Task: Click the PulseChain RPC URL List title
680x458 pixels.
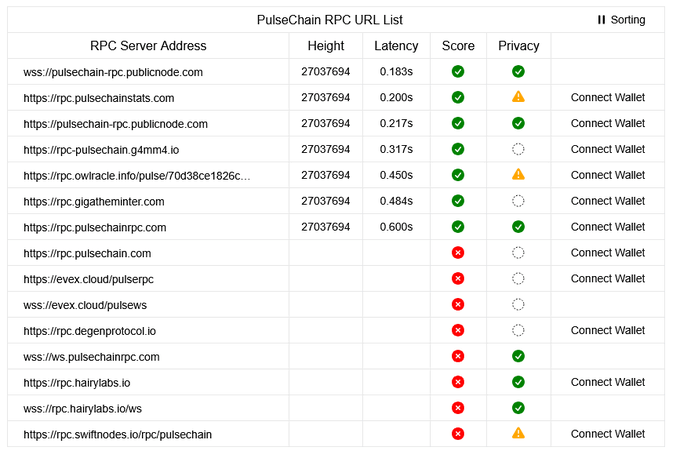Action: (330, 20)
